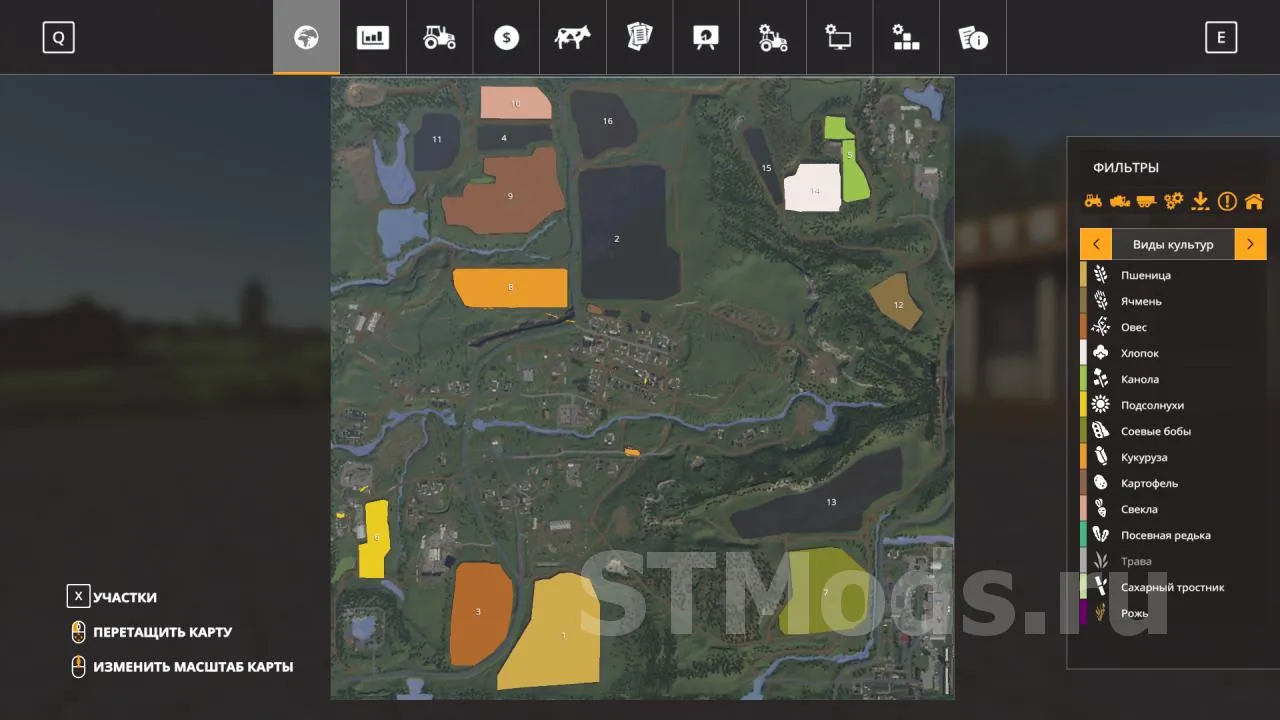Toggle the house buildings filter icon

(1254, 201)
